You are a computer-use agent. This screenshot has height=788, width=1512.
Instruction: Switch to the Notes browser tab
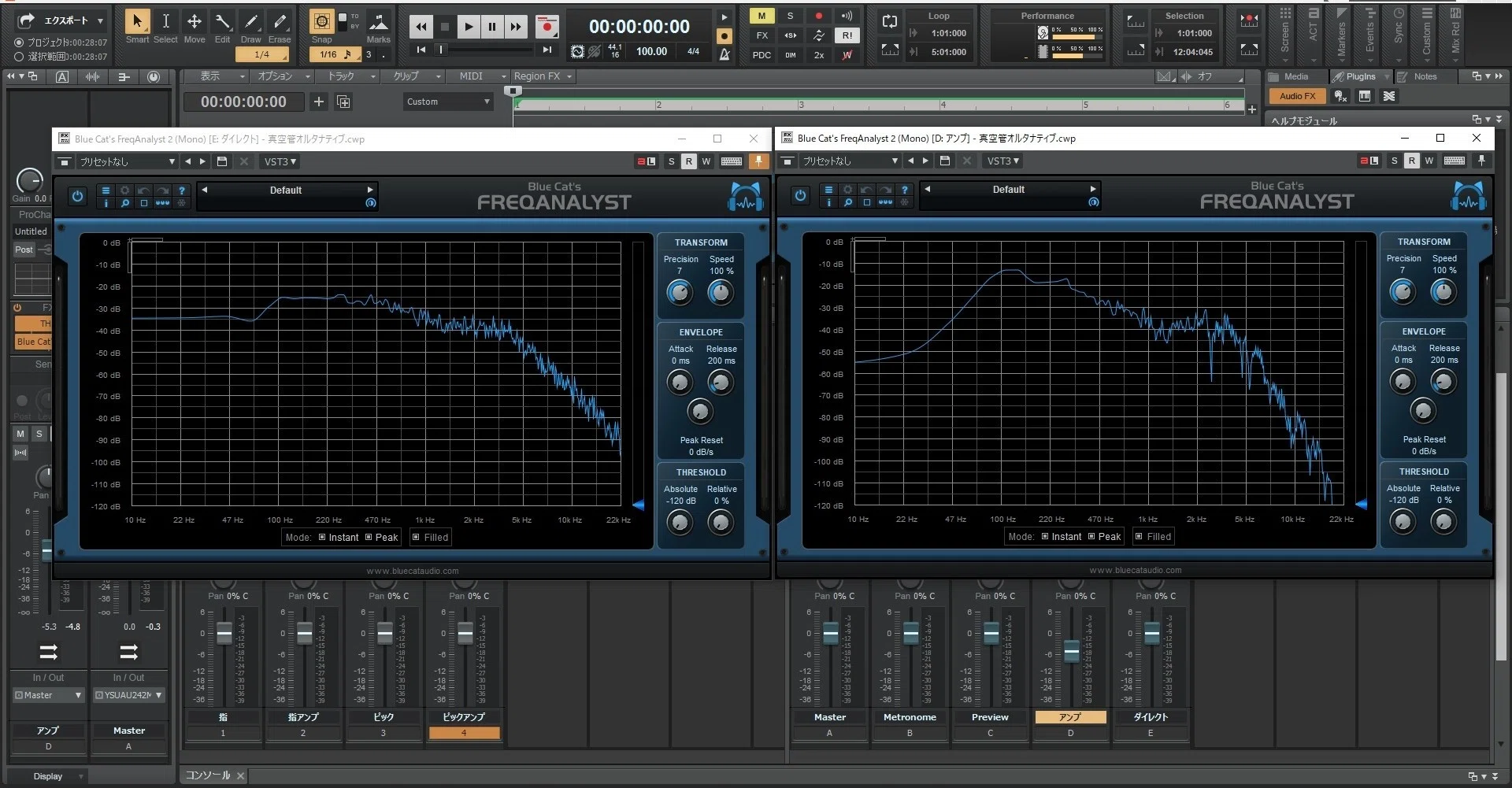[1425, 76]
